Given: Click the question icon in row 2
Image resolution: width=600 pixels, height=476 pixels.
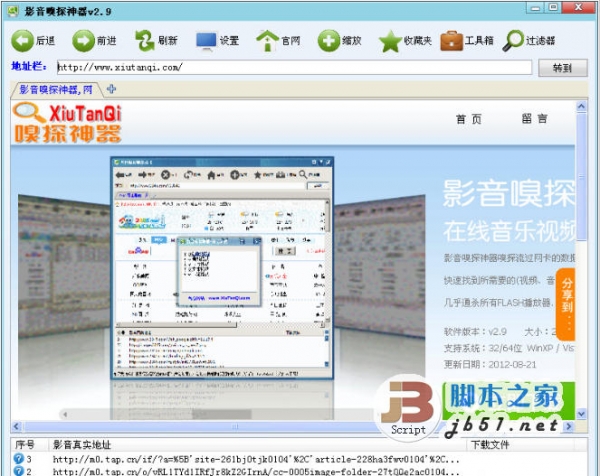Looking at the screenshot, I should tap(18, 471).
